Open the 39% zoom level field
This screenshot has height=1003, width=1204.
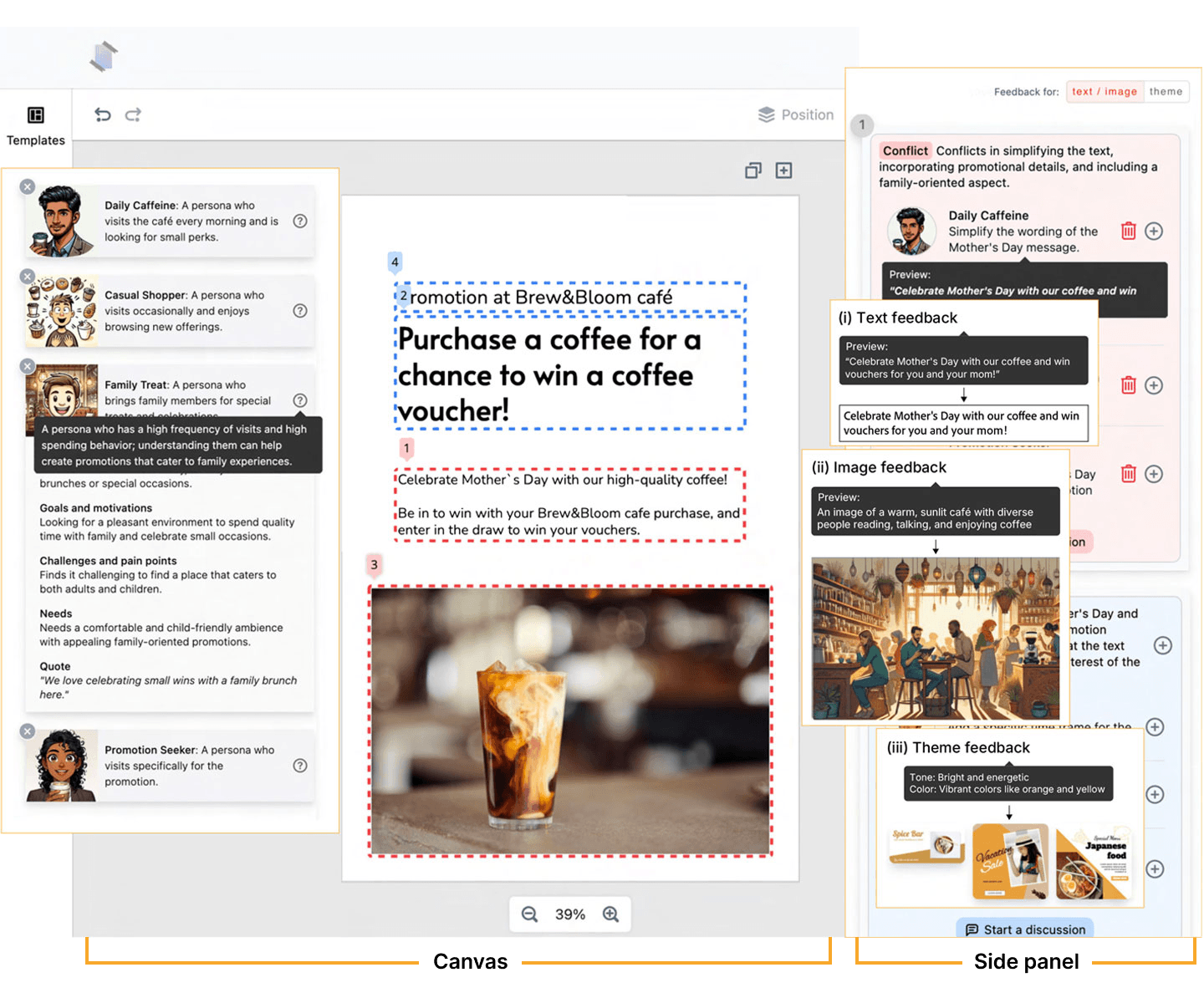570,914
